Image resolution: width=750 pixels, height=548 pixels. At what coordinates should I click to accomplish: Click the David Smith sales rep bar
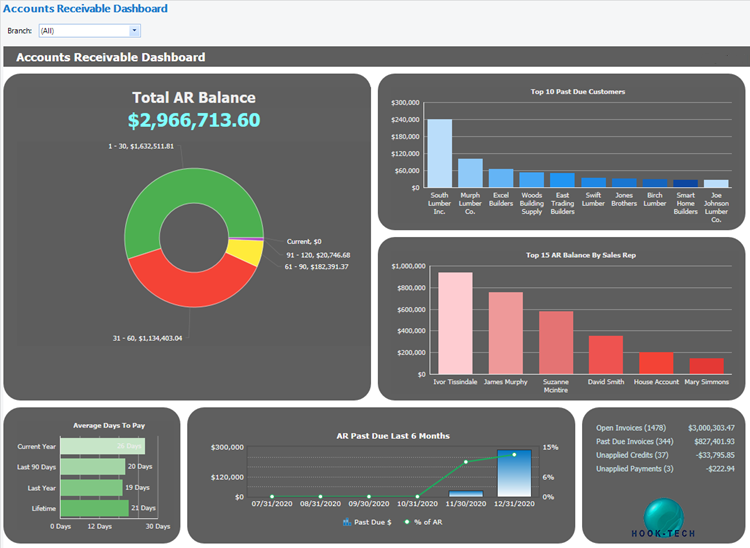(x=606, y=355)
